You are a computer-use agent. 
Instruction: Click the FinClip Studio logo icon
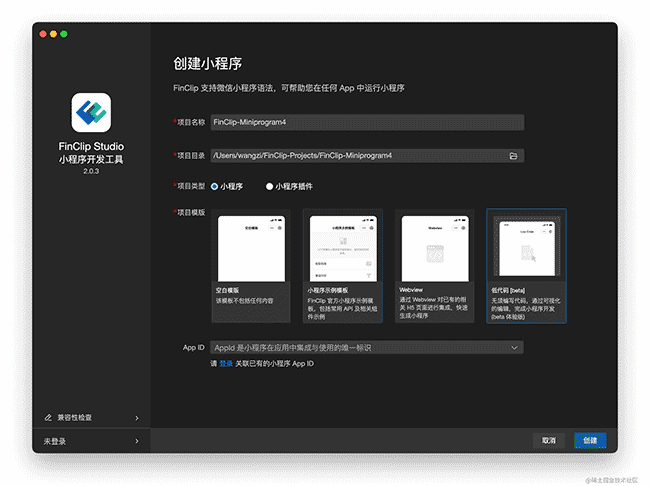click(x=91, y=112)
